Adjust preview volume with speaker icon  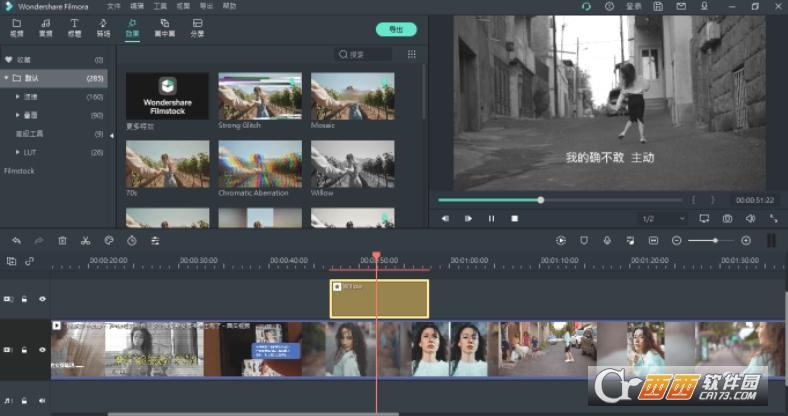click(x=750, y=219)
